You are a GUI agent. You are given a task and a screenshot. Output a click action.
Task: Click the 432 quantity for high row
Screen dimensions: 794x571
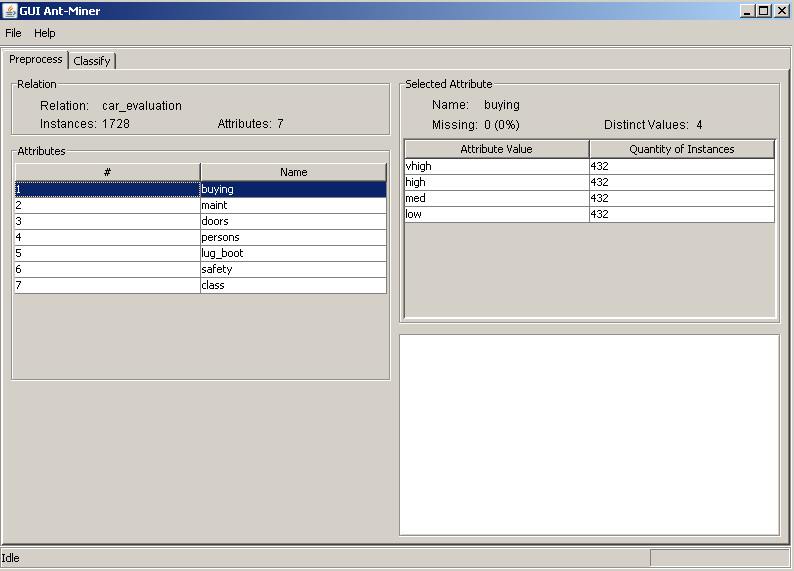(682, 182)
